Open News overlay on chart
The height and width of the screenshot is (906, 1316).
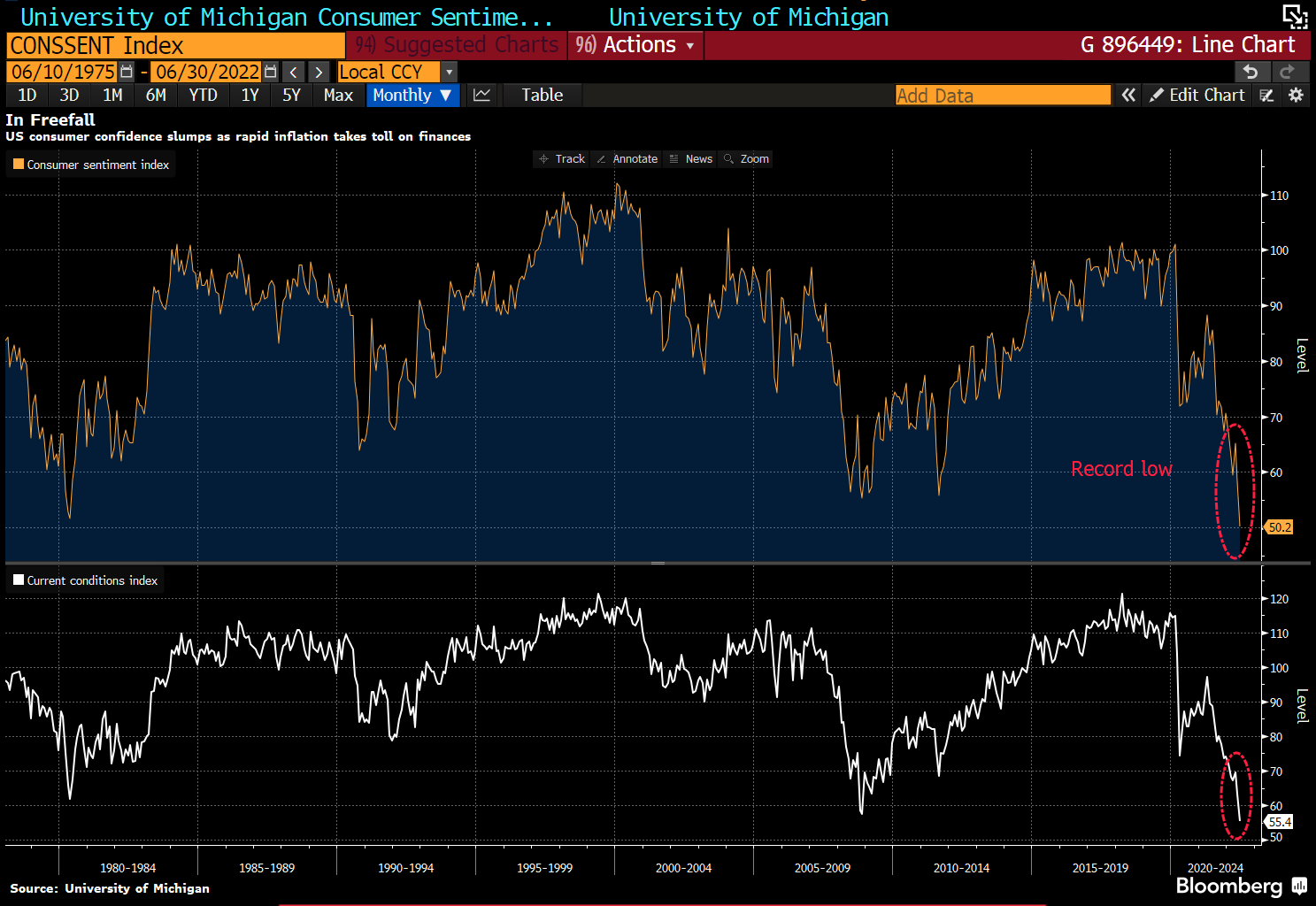691,159
